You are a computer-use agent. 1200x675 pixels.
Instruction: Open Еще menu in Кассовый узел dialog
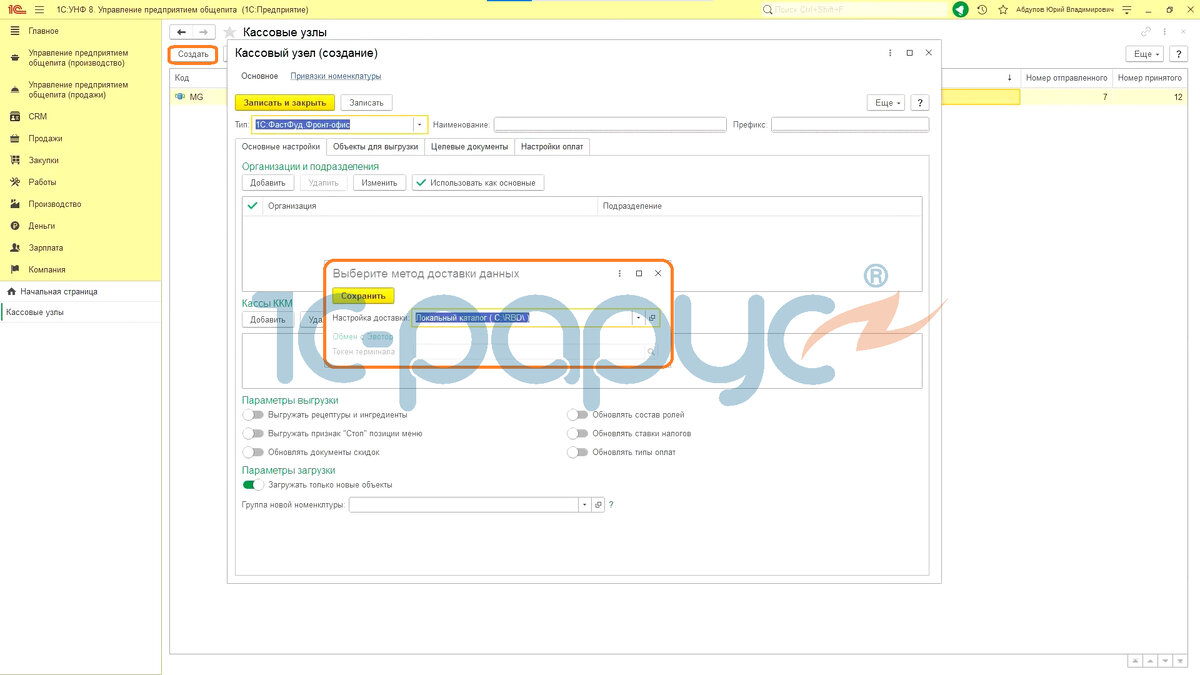coord(885,102)
